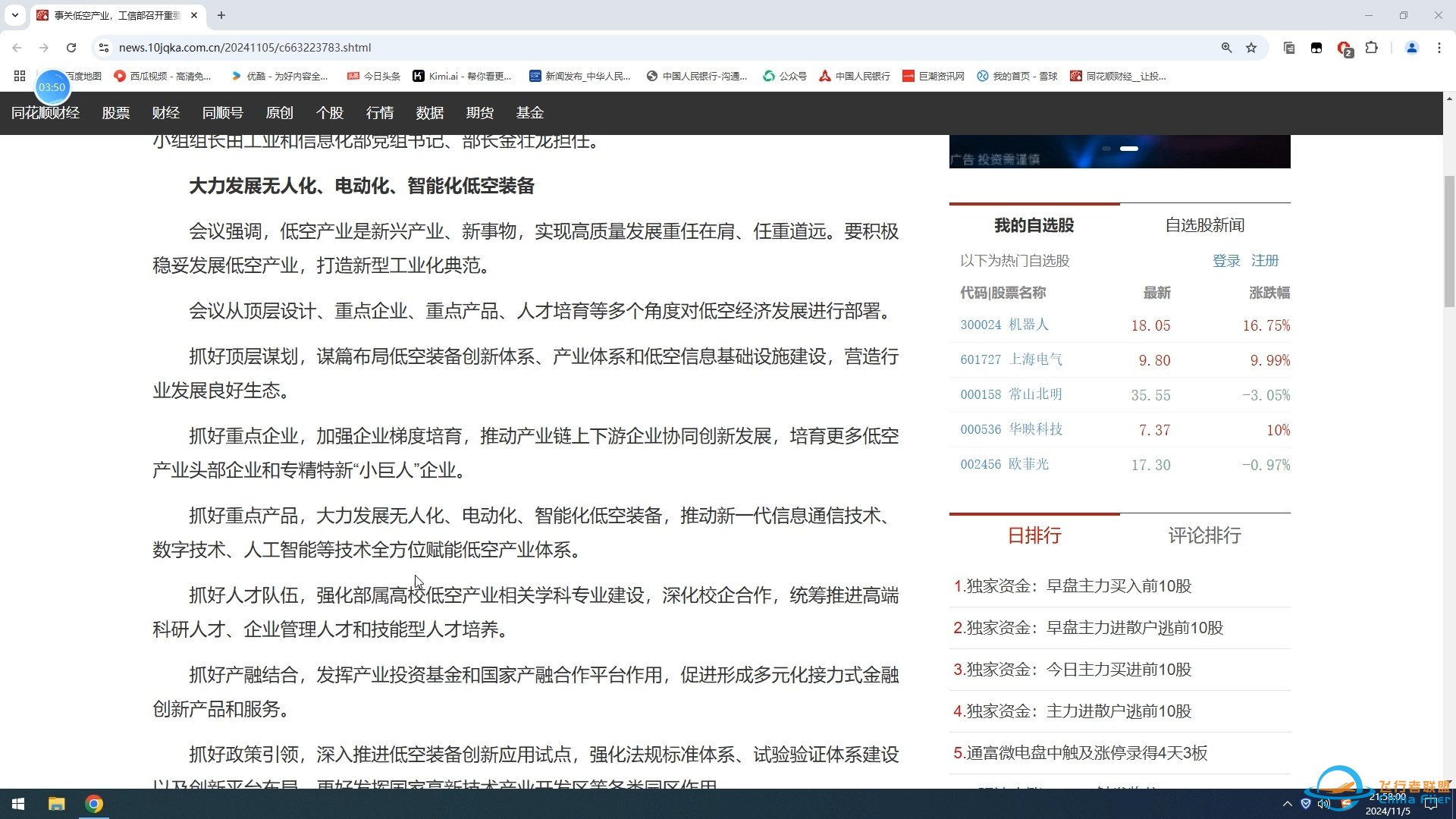The height and width of the screenshot is (819, 1456).
Task: Open the Windows Start menu
Action: (18, 804)
